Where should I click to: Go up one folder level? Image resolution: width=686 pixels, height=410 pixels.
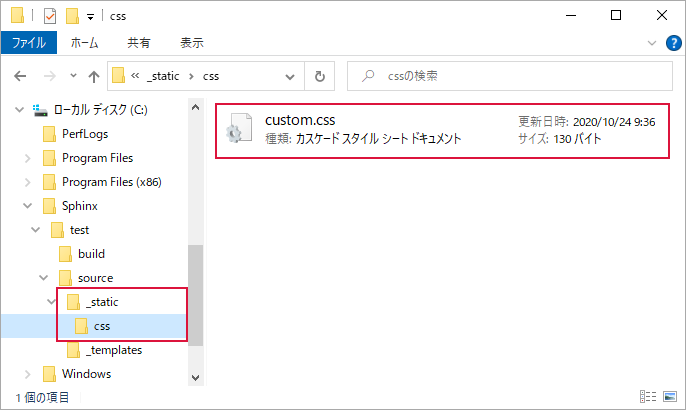pos(94,77)
